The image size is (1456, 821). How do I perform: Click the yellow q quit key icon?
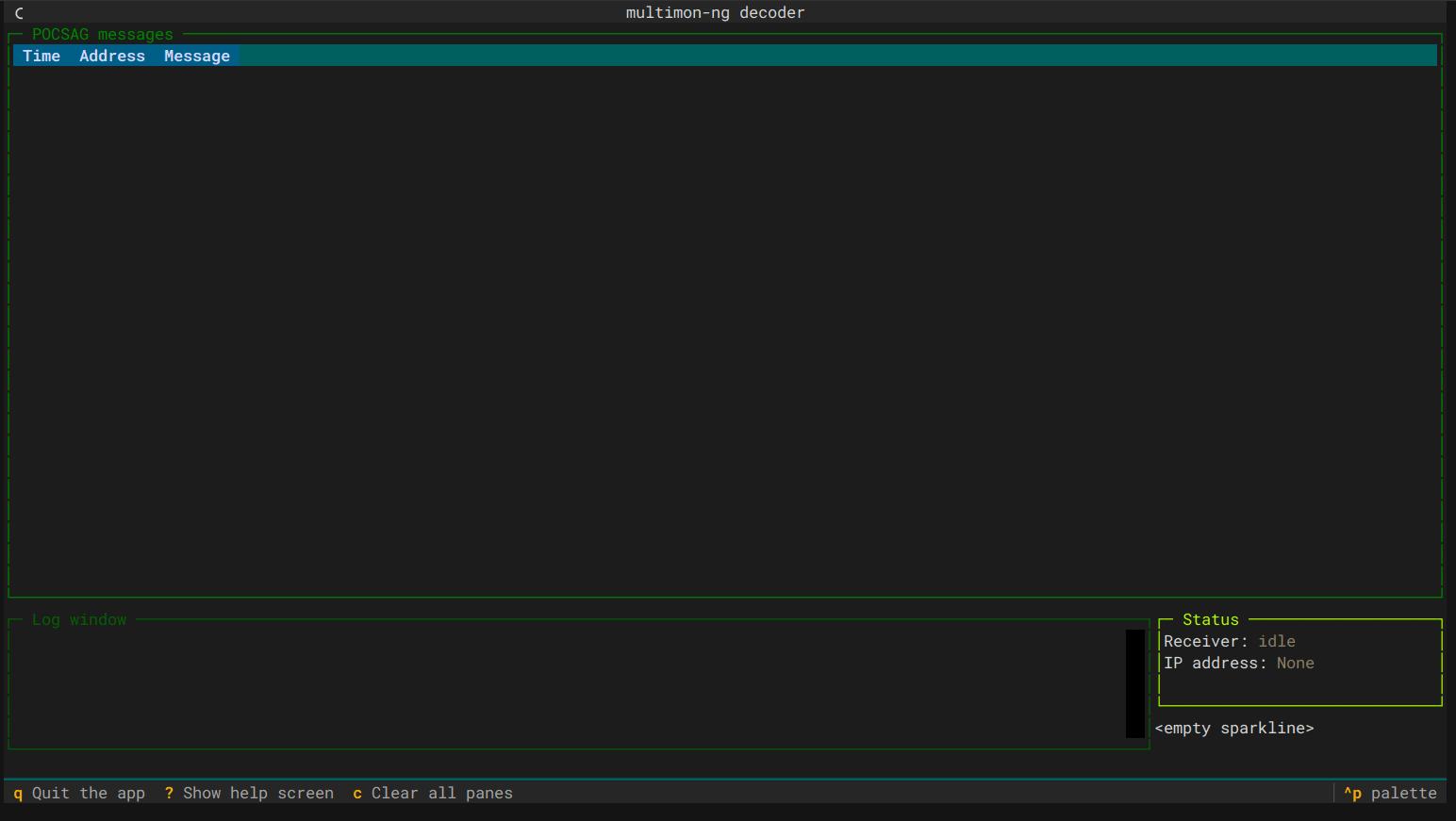click(17, 793)
